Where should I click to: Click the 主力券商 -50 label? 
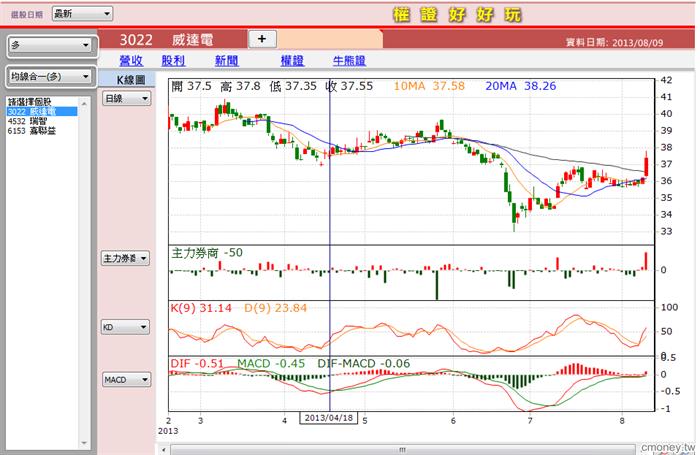(x=207, y=253)
